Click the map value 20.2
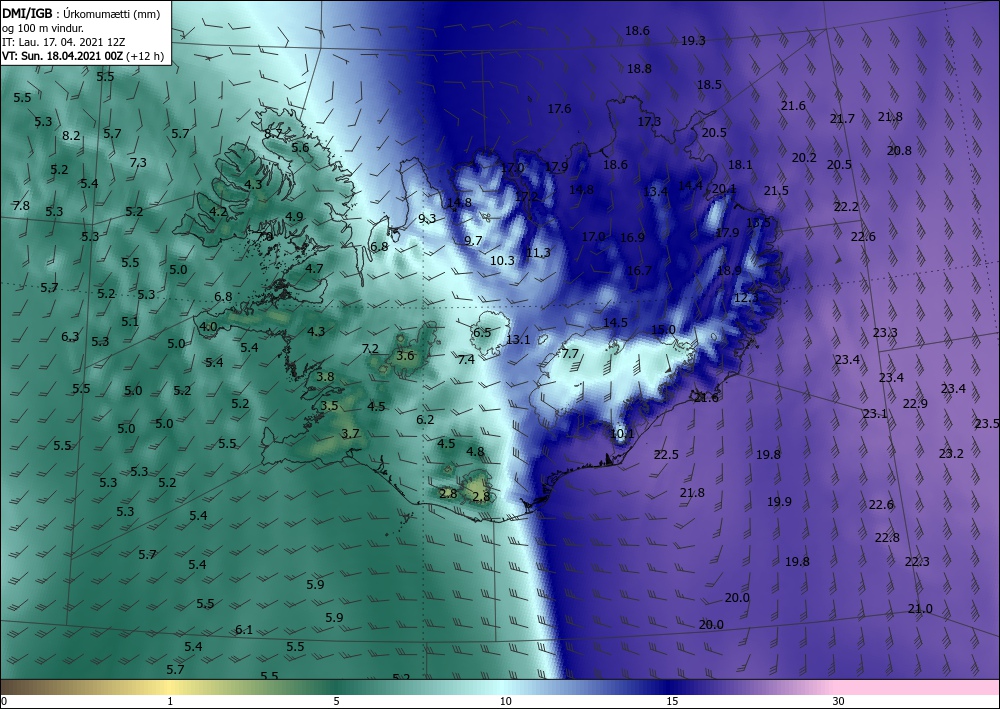 804,157
